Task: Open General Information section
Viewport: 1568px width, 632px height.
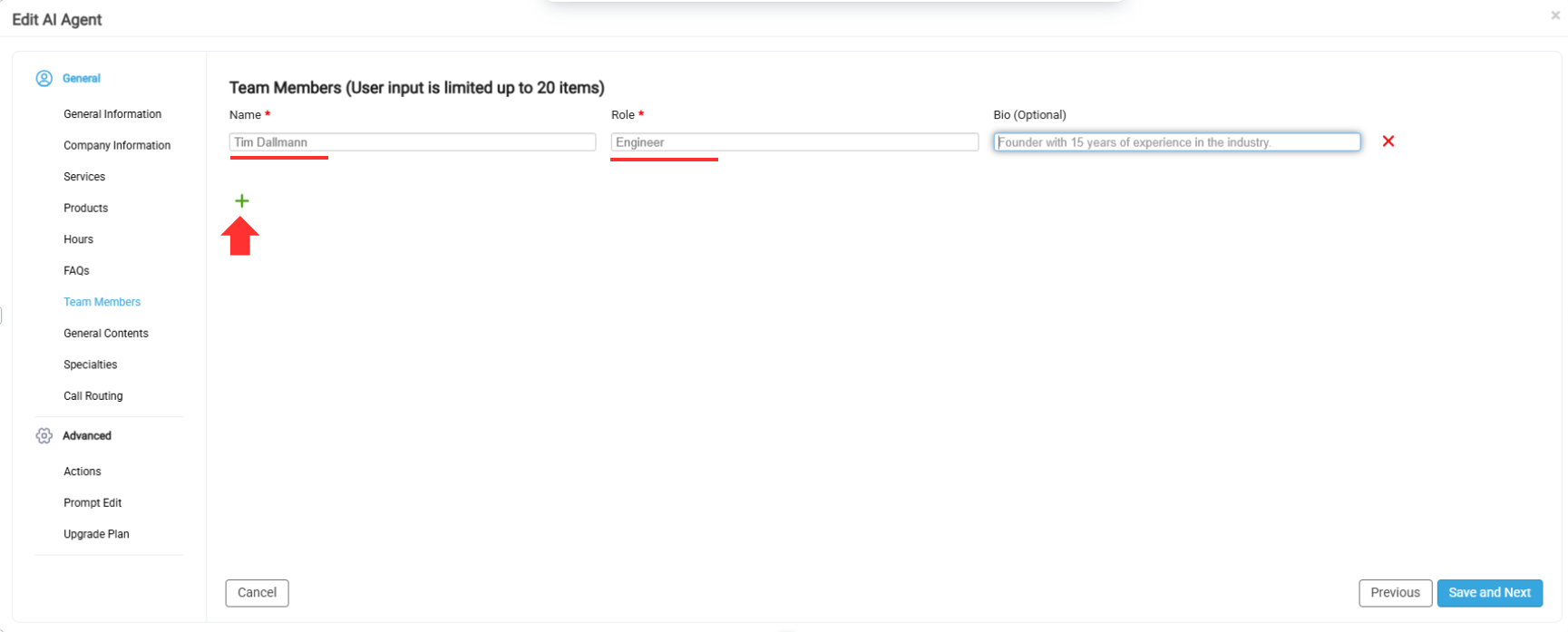Action: click(x=112, y=114)
